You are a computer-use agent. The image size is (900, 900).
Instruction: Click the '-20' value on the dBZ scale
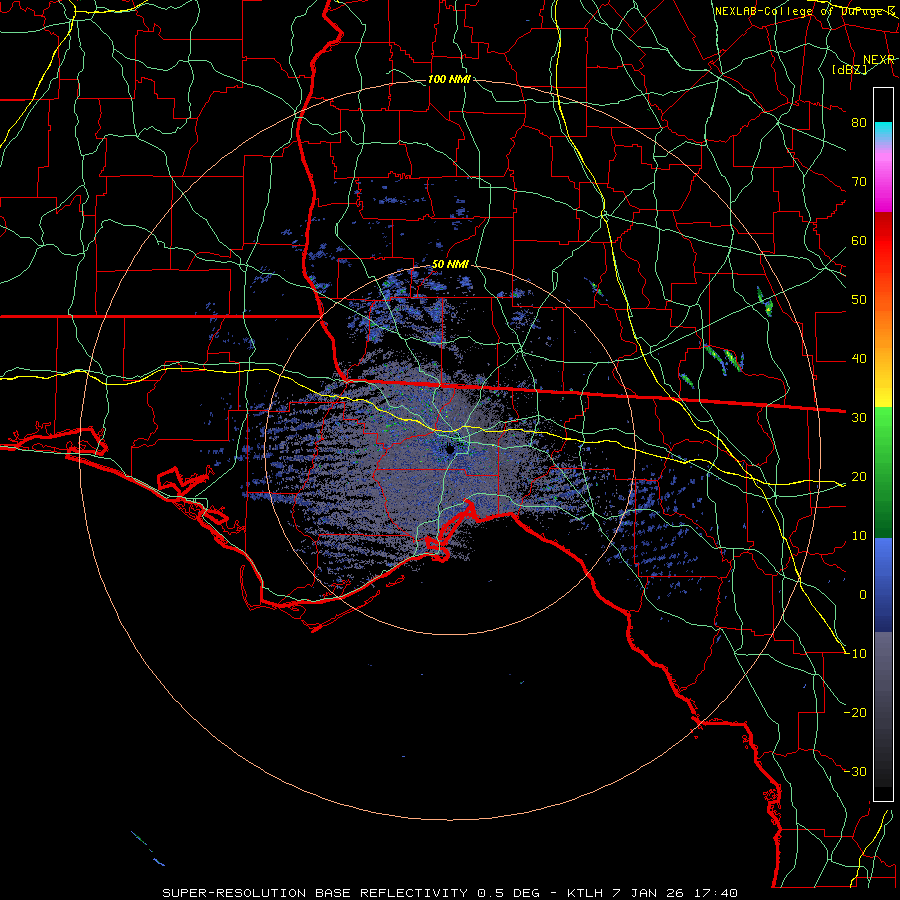coord(855,713)
